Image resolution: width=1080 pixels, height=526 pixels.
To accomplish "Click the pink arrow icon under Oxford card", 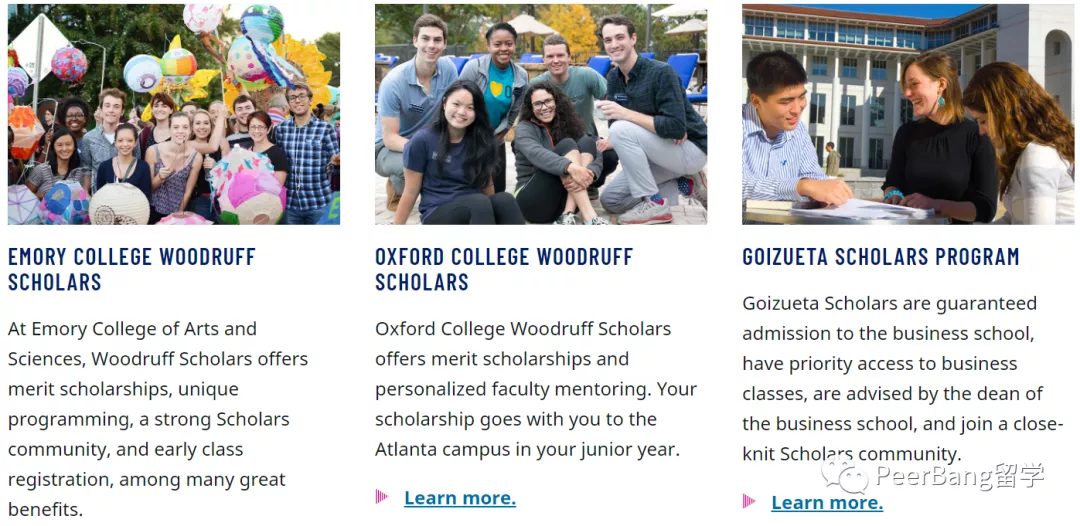I will [381, 497].
